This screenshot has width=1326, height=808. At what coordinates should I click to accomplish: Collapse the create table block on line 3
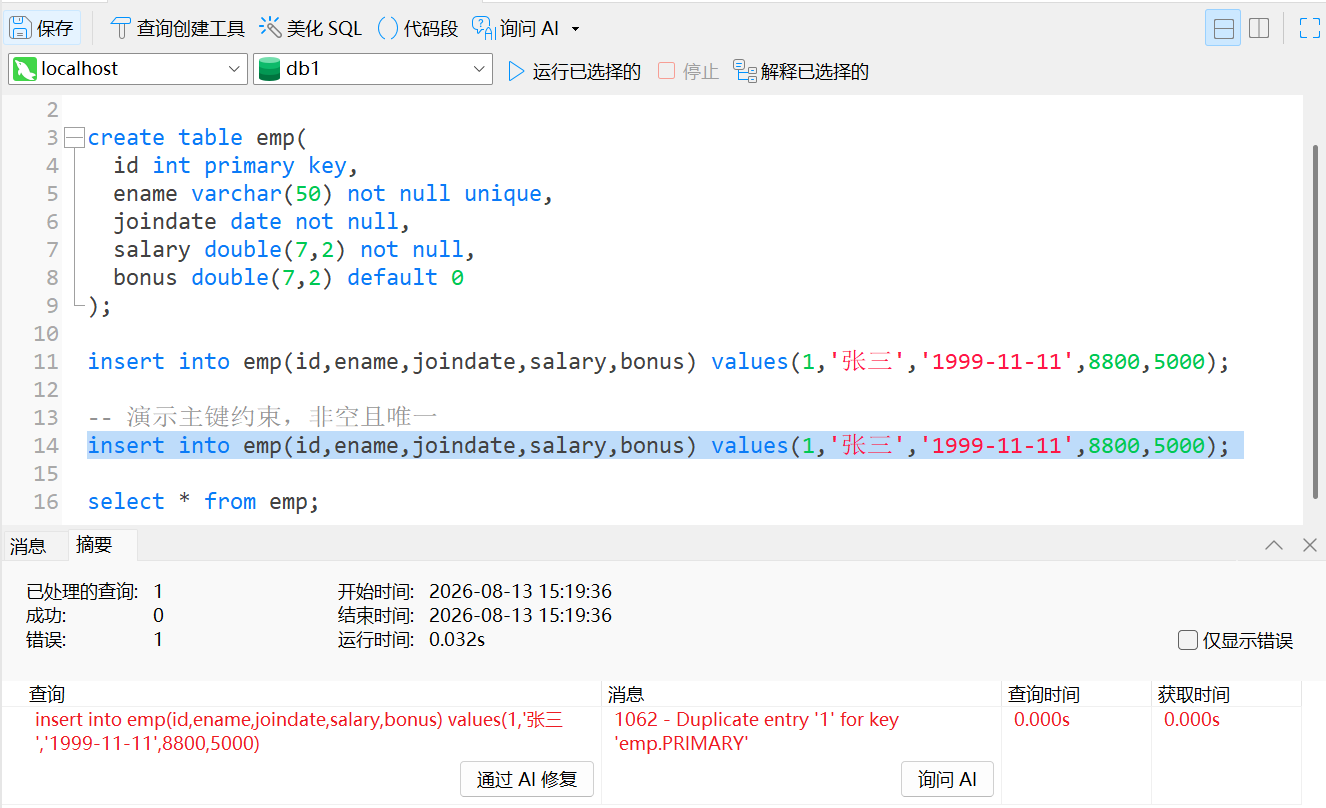pos(73,138)
